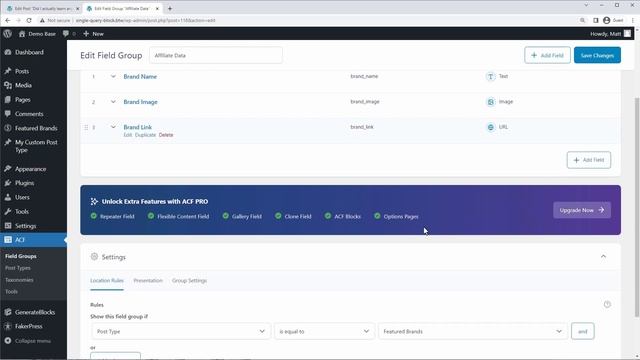Open the Post Type rule dropdown
The height and width of the screenshot is (360, 640).
pyautogui.click(x=180, y=331)
